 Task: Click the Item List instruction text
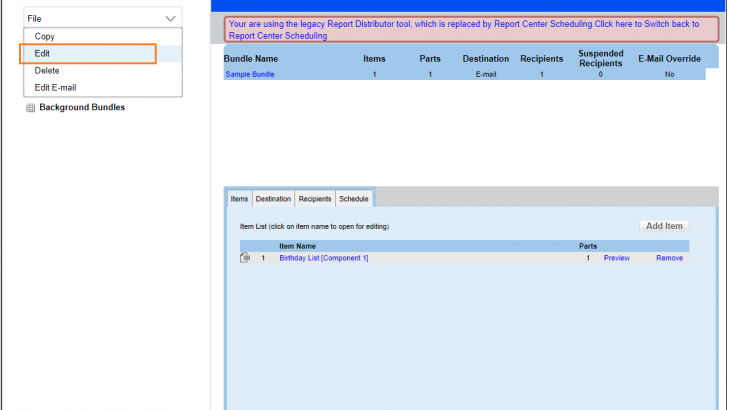click(x=314, y=227)
